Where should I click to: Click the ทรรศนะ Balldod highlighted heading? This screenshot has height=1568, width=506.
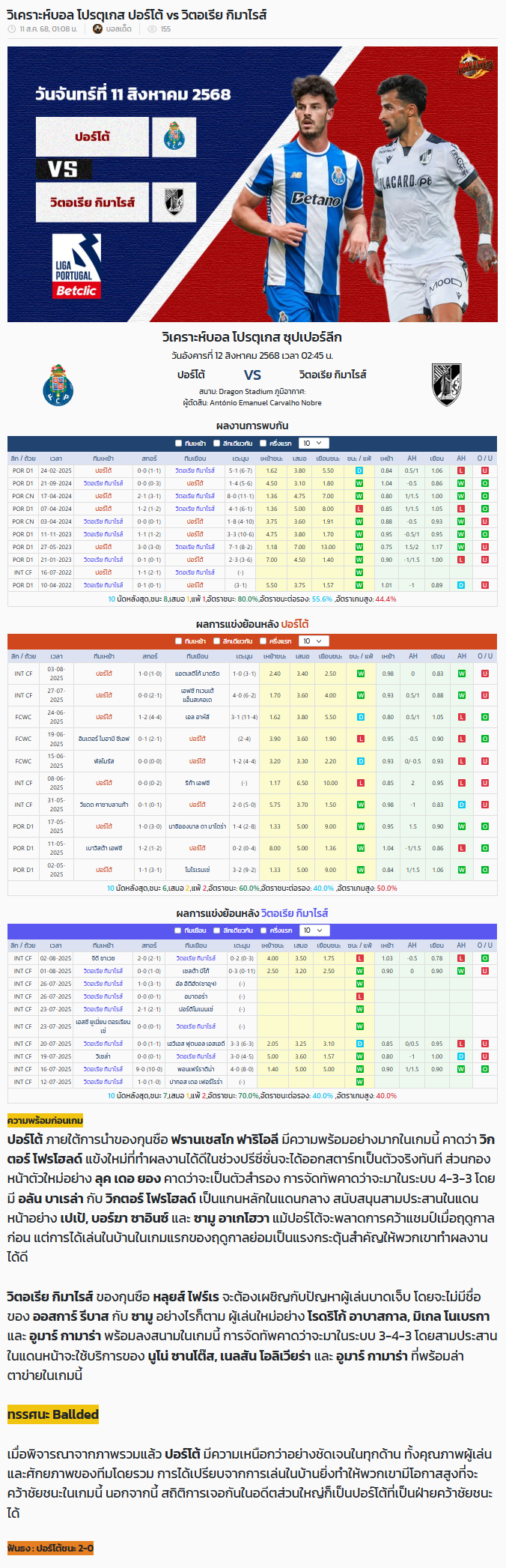point(52,1414)
